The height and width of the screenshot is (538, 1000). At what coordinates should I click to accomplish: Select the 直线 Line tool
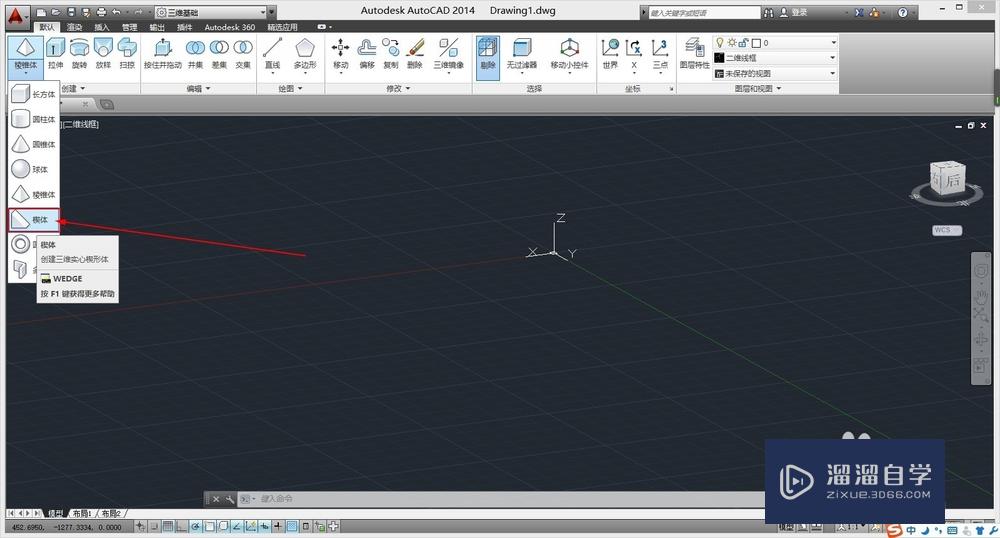pos(272,54)
